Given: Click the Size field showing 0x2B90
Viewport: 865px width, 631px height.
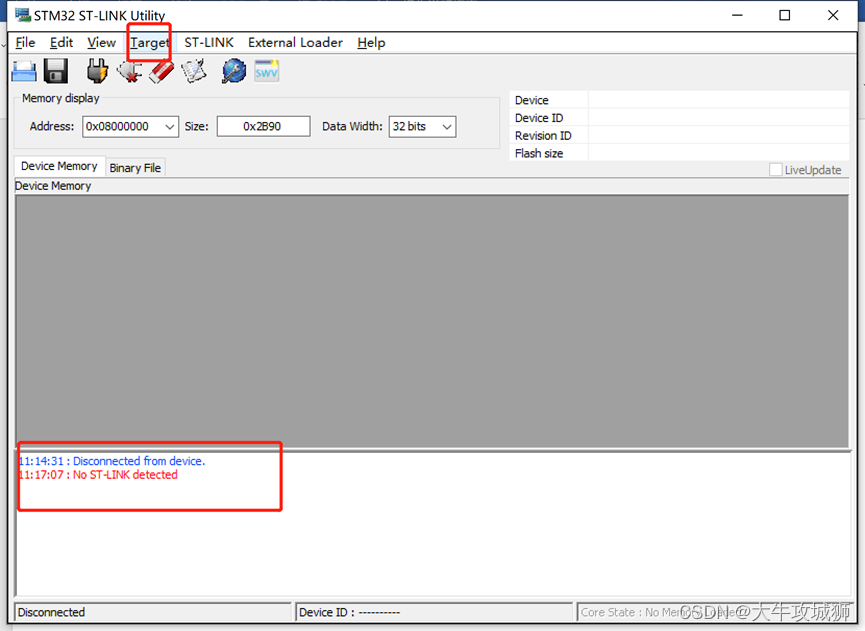Looking at the screenshot, I should pyautogui.click(x=263, y=126).
